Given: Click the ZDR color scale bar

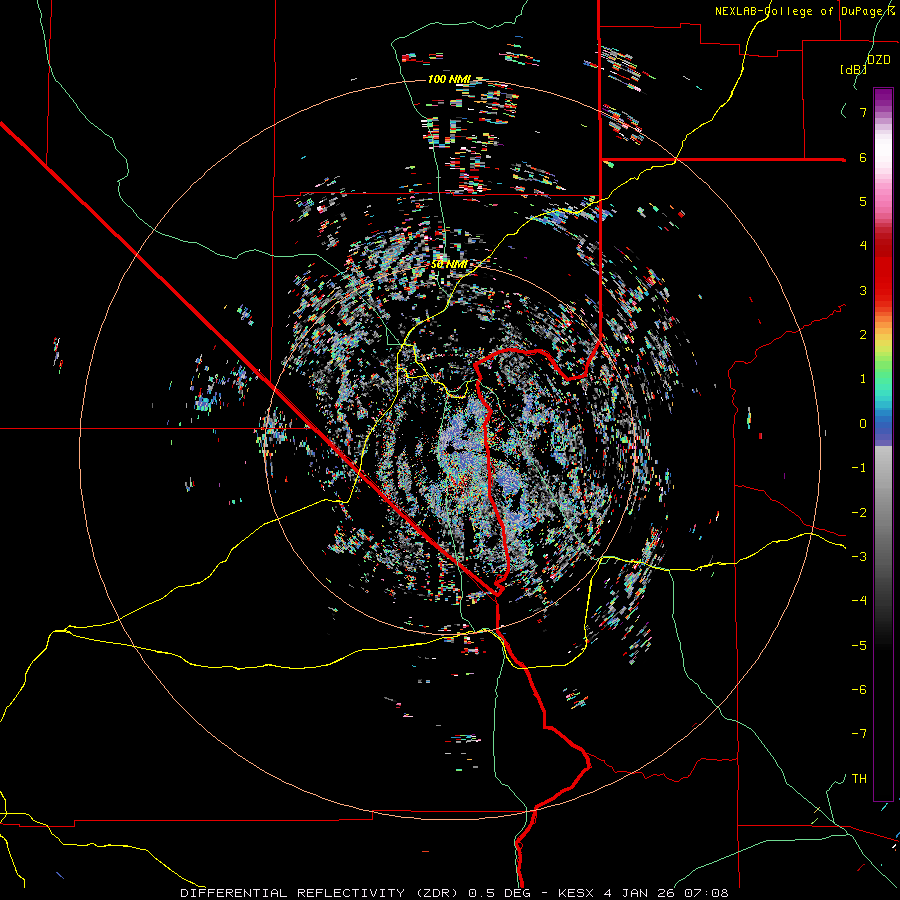Looking at the screenshot, I should tap(883, 444).
